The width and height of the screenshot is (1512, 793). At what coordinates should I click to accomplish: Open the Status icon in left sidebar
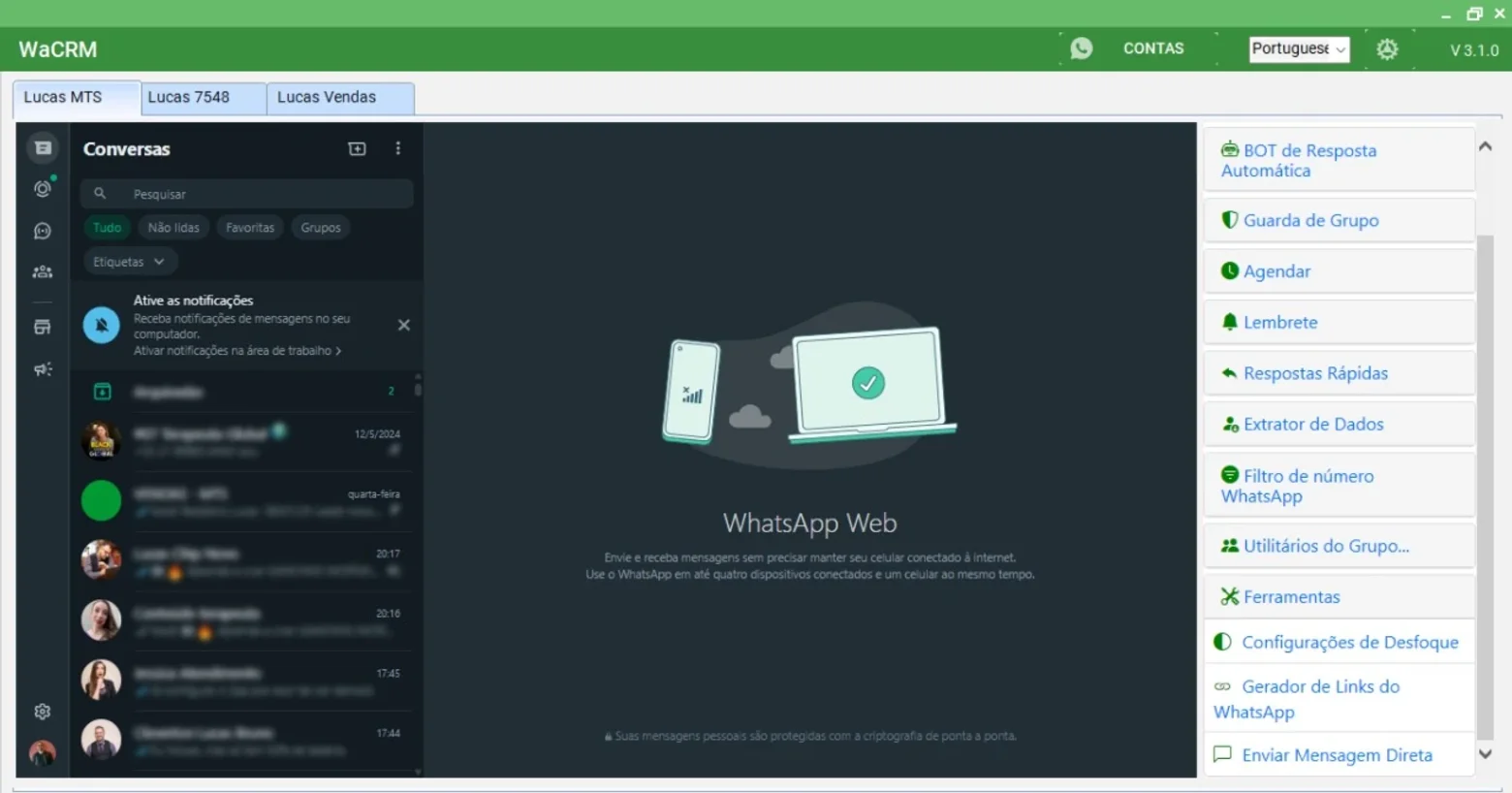pyautogui.click(x=43, y=189)
